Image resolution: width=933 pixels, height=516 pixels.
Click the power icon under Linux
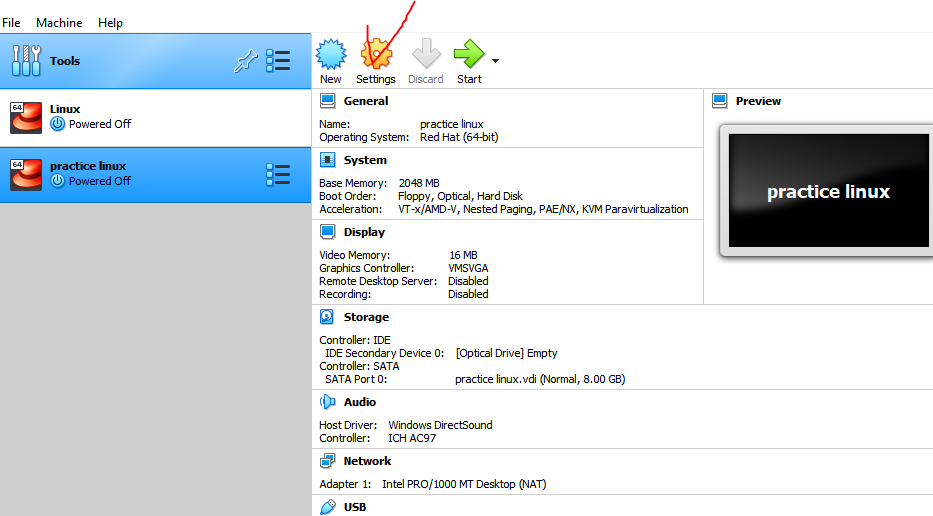[x=57, y=124]
